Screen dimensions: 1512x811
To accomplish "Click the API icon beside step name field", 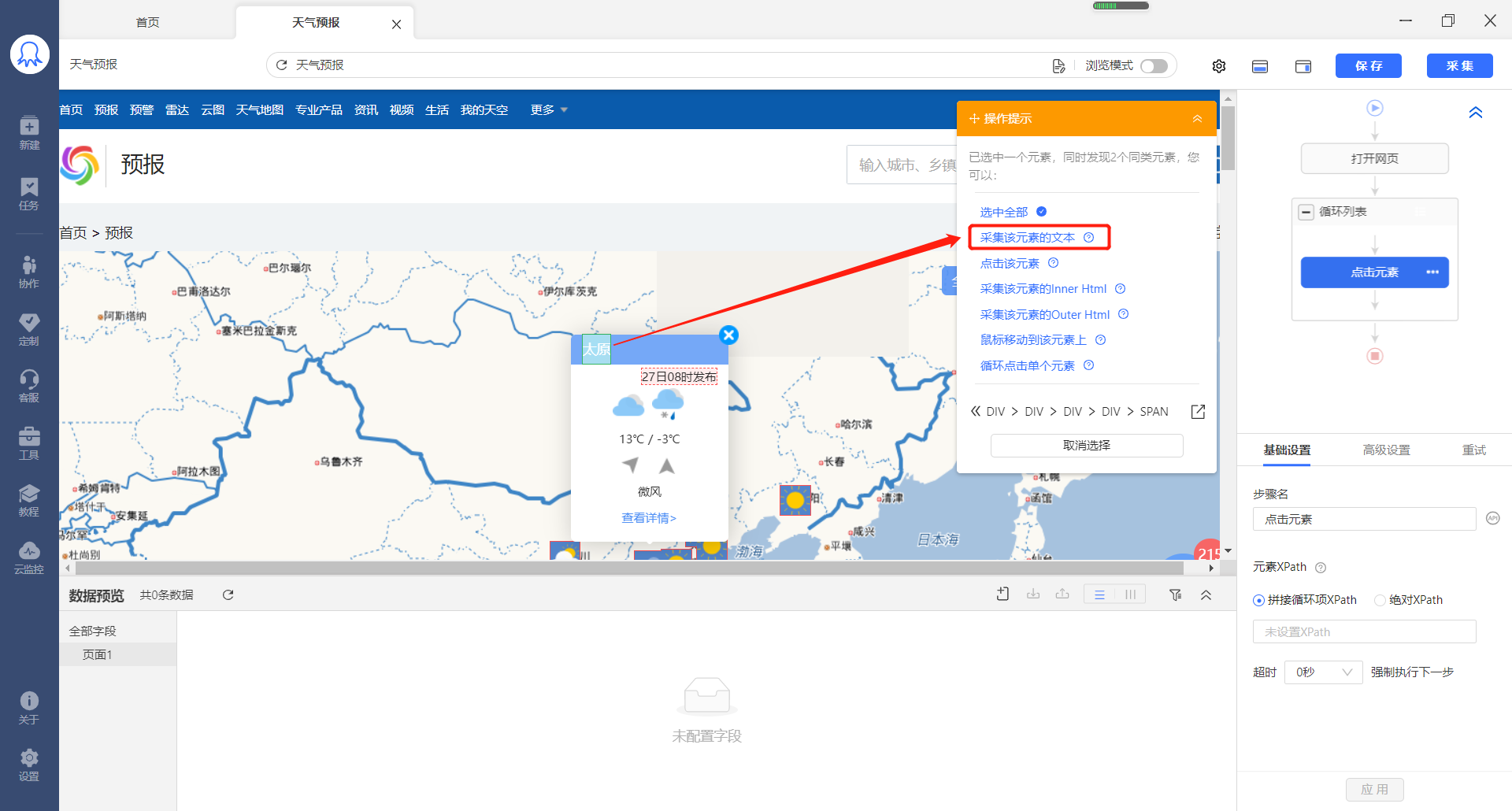I will 1492,518.
